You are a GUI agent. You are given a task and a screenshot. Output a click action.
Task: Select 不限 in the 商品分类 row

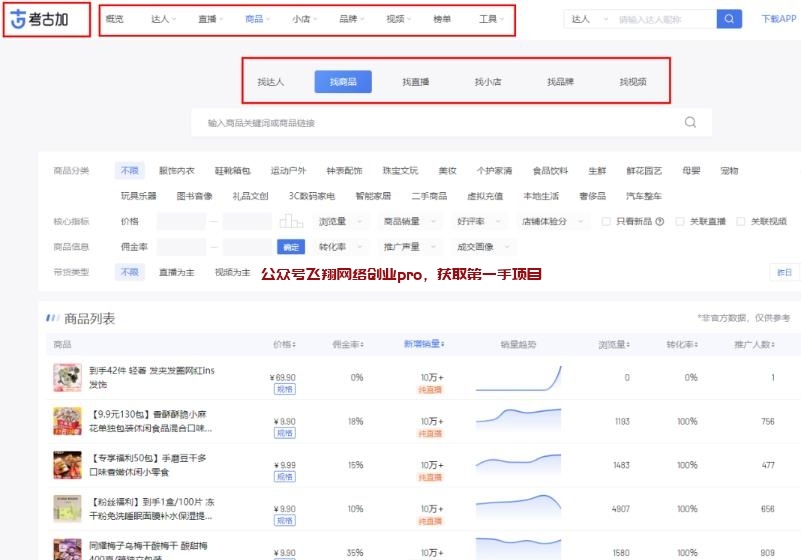pos(130,171)
